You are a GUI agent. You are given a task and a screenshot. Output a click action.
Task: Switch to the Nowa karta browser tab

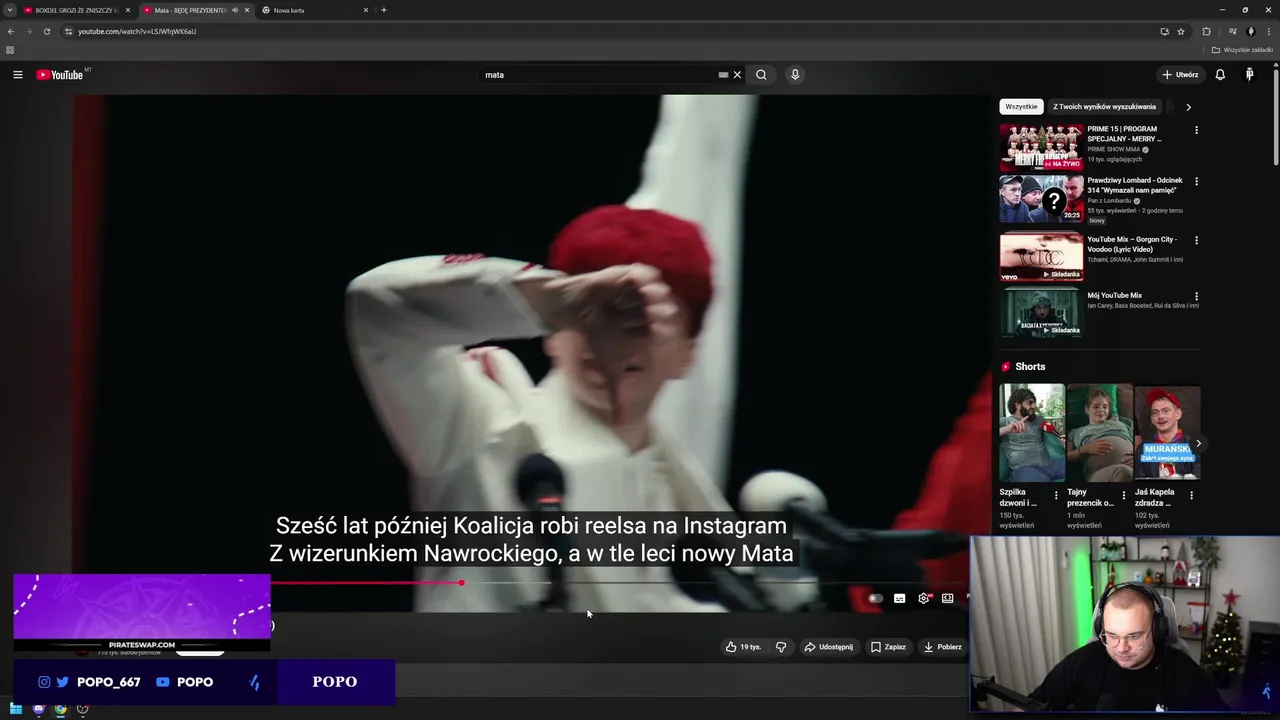[315, 10]
